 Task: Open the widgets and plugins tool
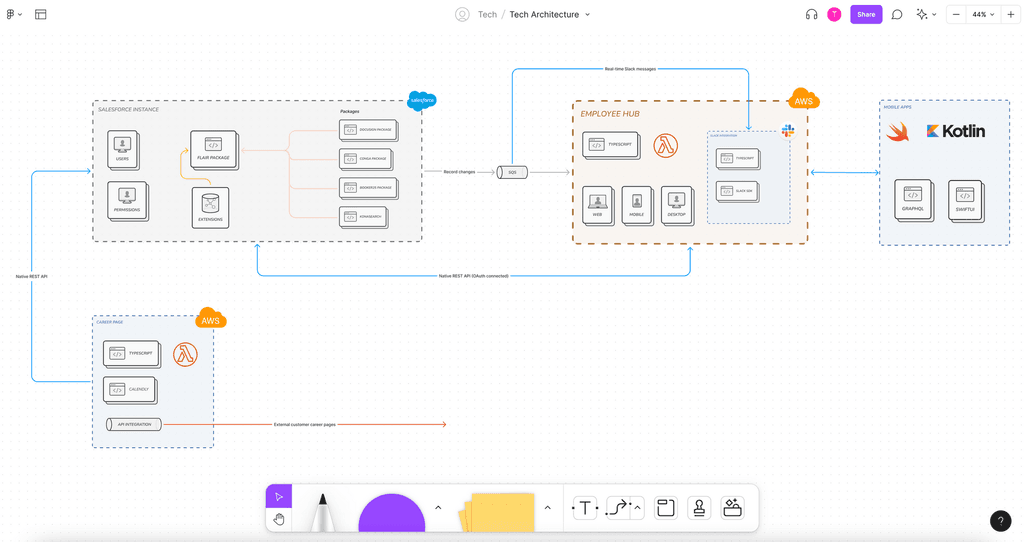point(733,507)
